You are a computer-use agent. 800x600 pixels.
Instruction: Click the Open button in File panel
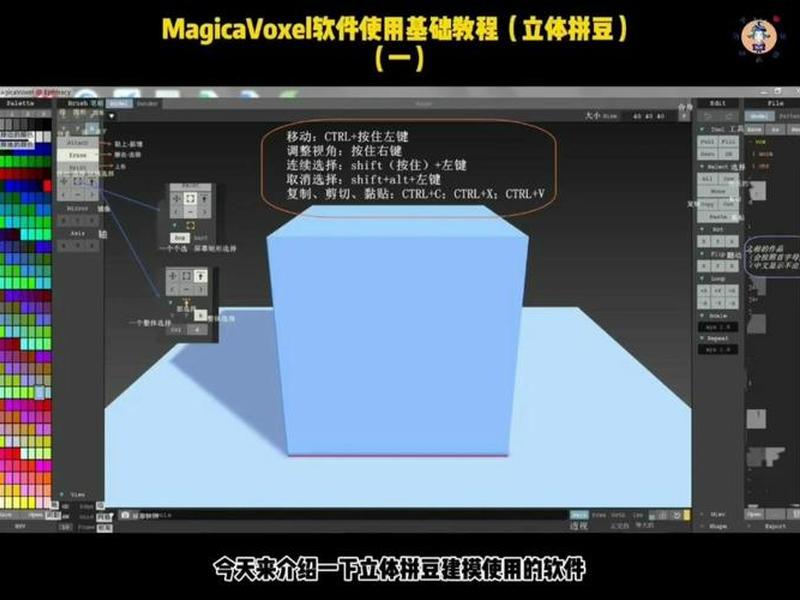[x=755, y=514]
